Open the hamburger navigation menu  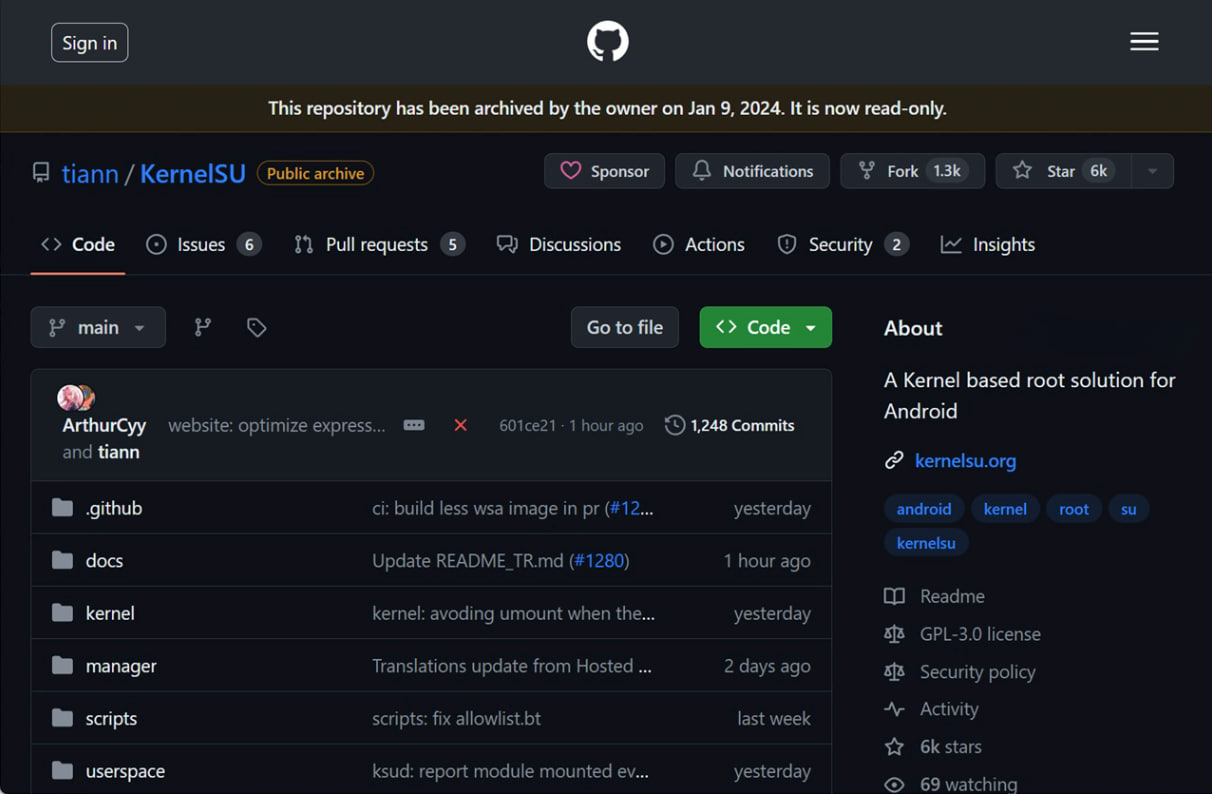pos(1144,42)
